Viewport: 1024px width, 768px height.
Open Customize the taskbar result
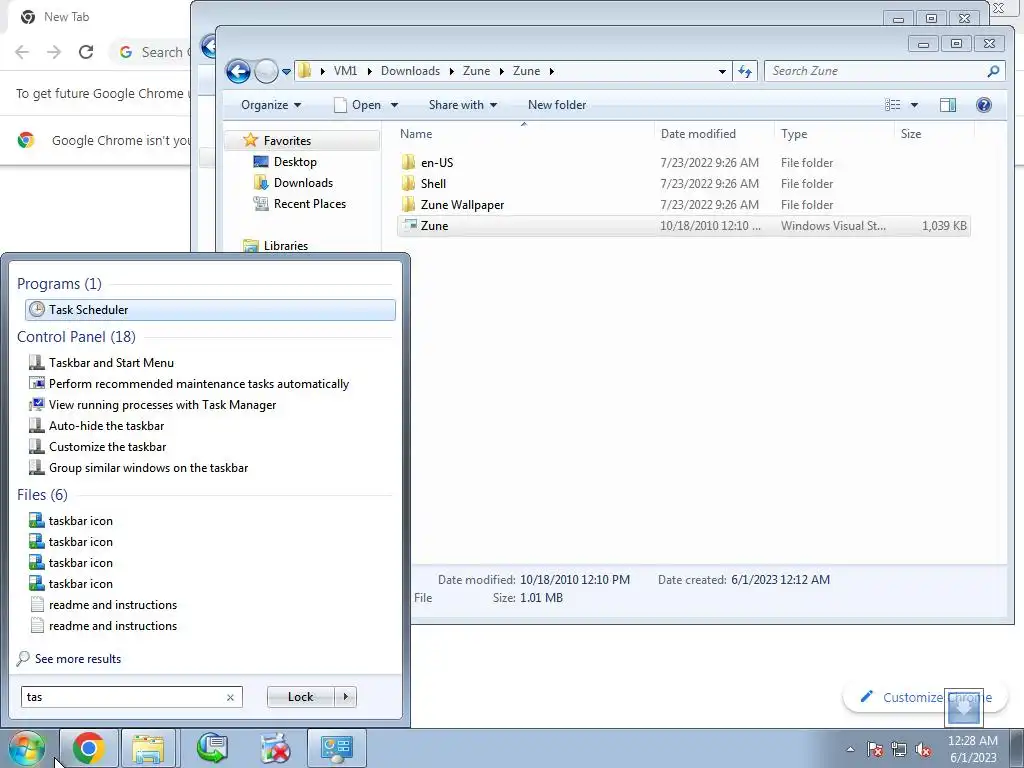(x=97, y=447)
